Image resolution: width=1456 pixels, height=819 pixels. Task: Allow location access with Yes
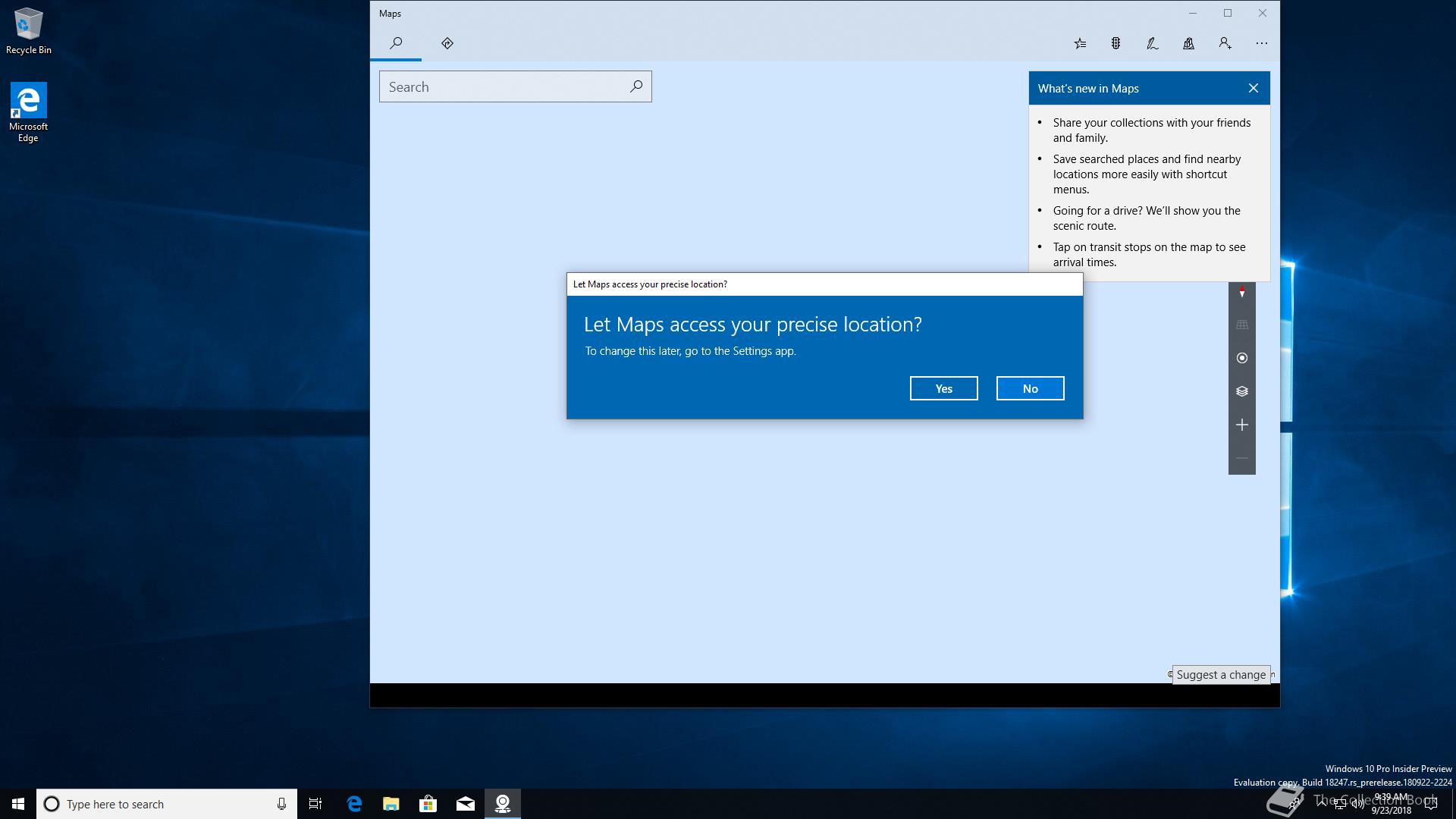point(943,388)
